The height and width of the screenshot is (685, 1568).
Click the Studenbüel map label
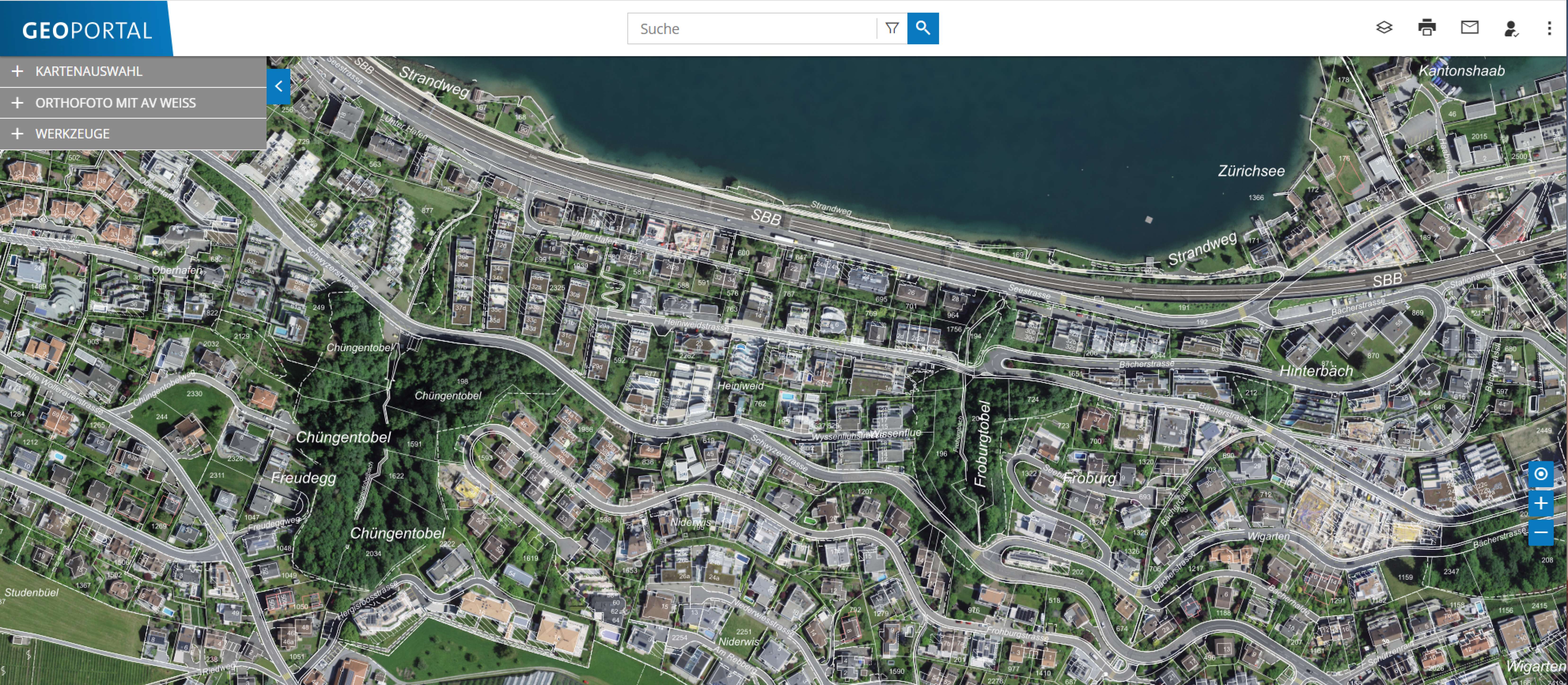32,593
